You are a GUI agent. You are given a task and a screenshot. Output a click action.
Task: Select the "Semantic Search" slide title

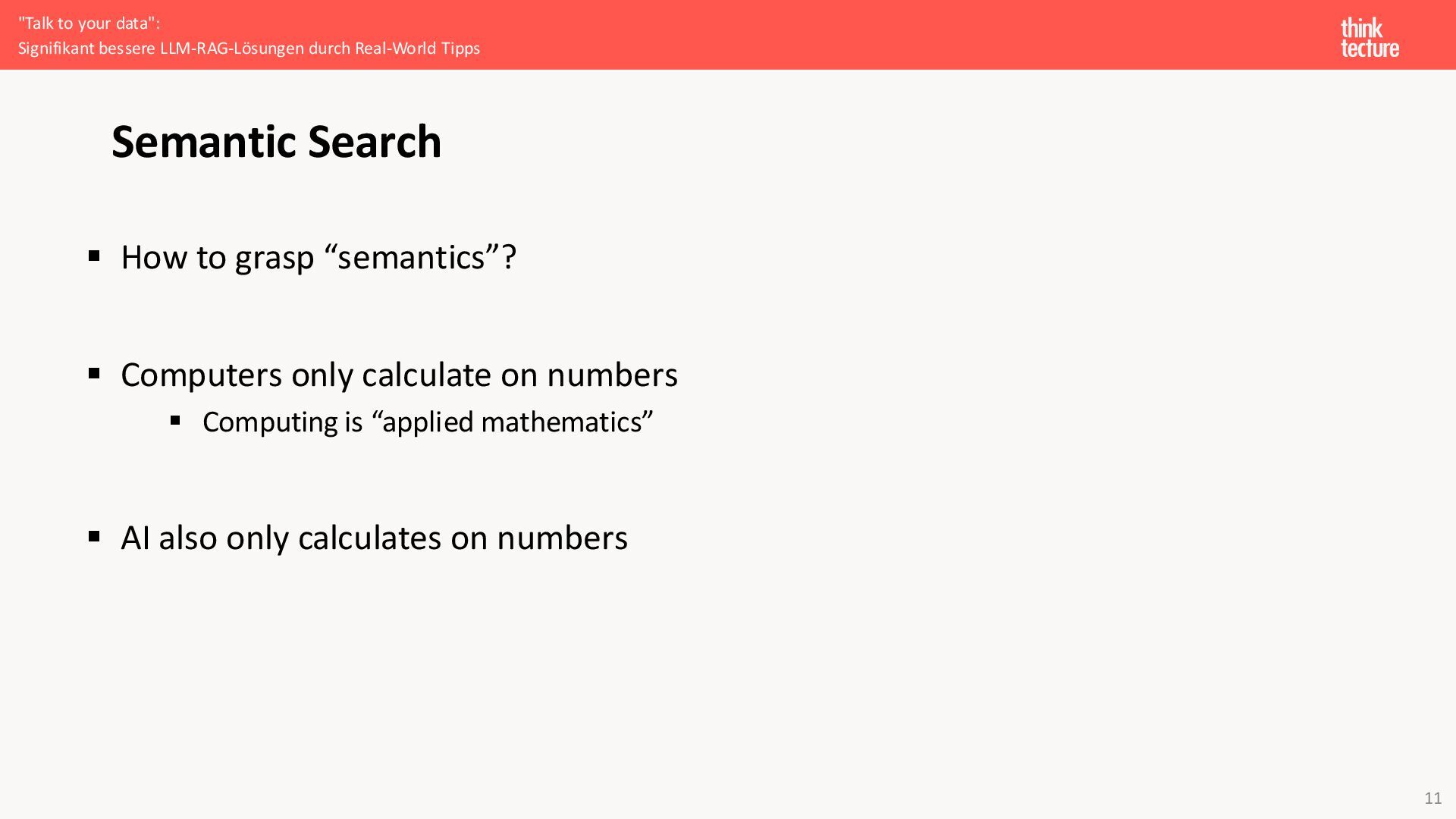click(276, 142)
